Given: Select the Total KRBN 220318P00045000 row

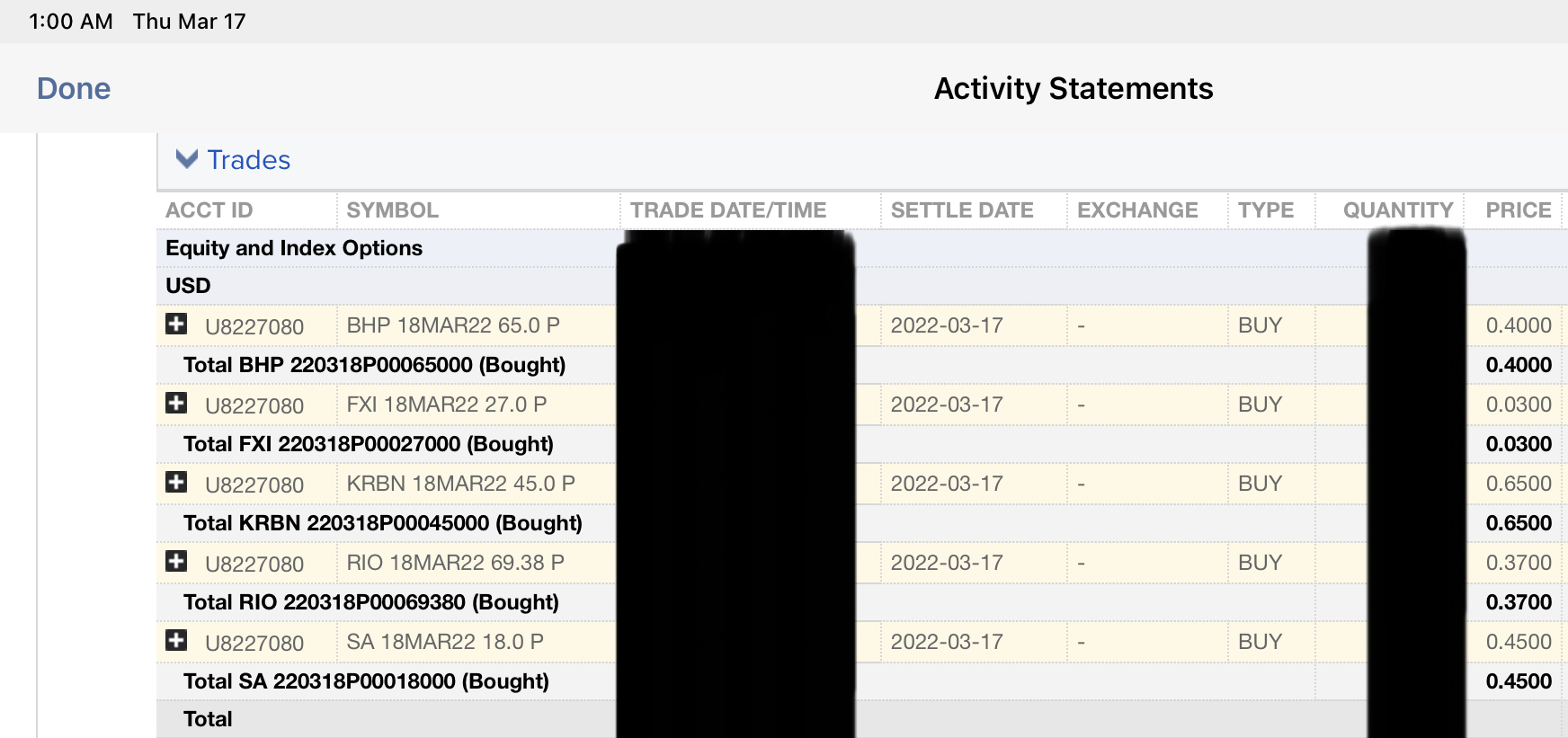Looking at the screenshot, I should tap(383, 523).
